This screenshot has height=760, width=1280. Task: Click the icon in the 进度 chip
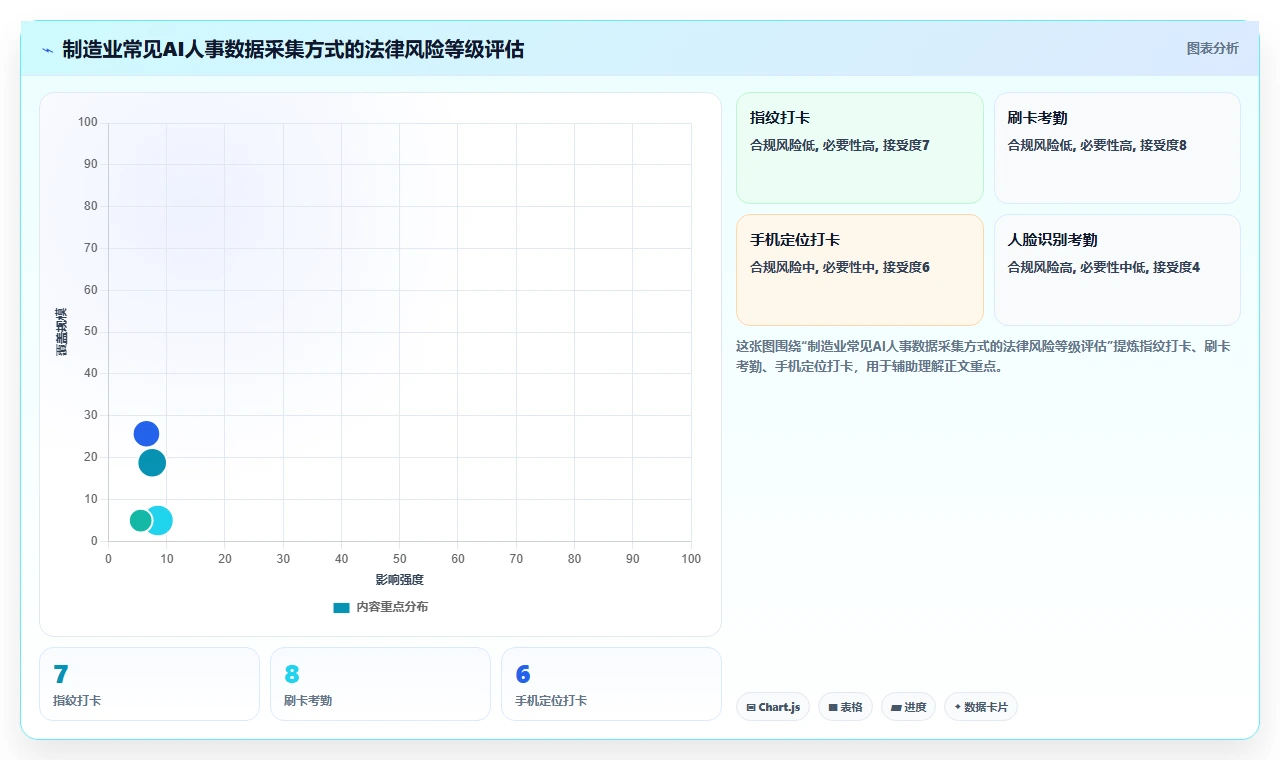[x=896, y=708]
